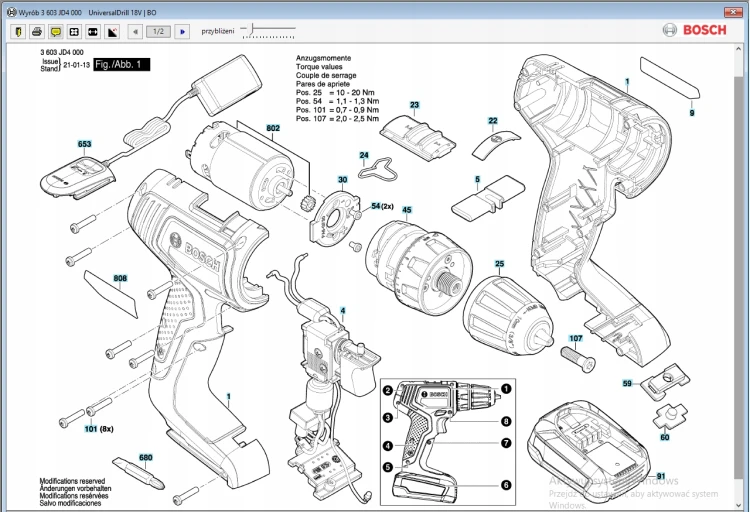The width and height of the screenshot is (750, 512).
Task: Select part number 23 label
Action: pos(414,105)
